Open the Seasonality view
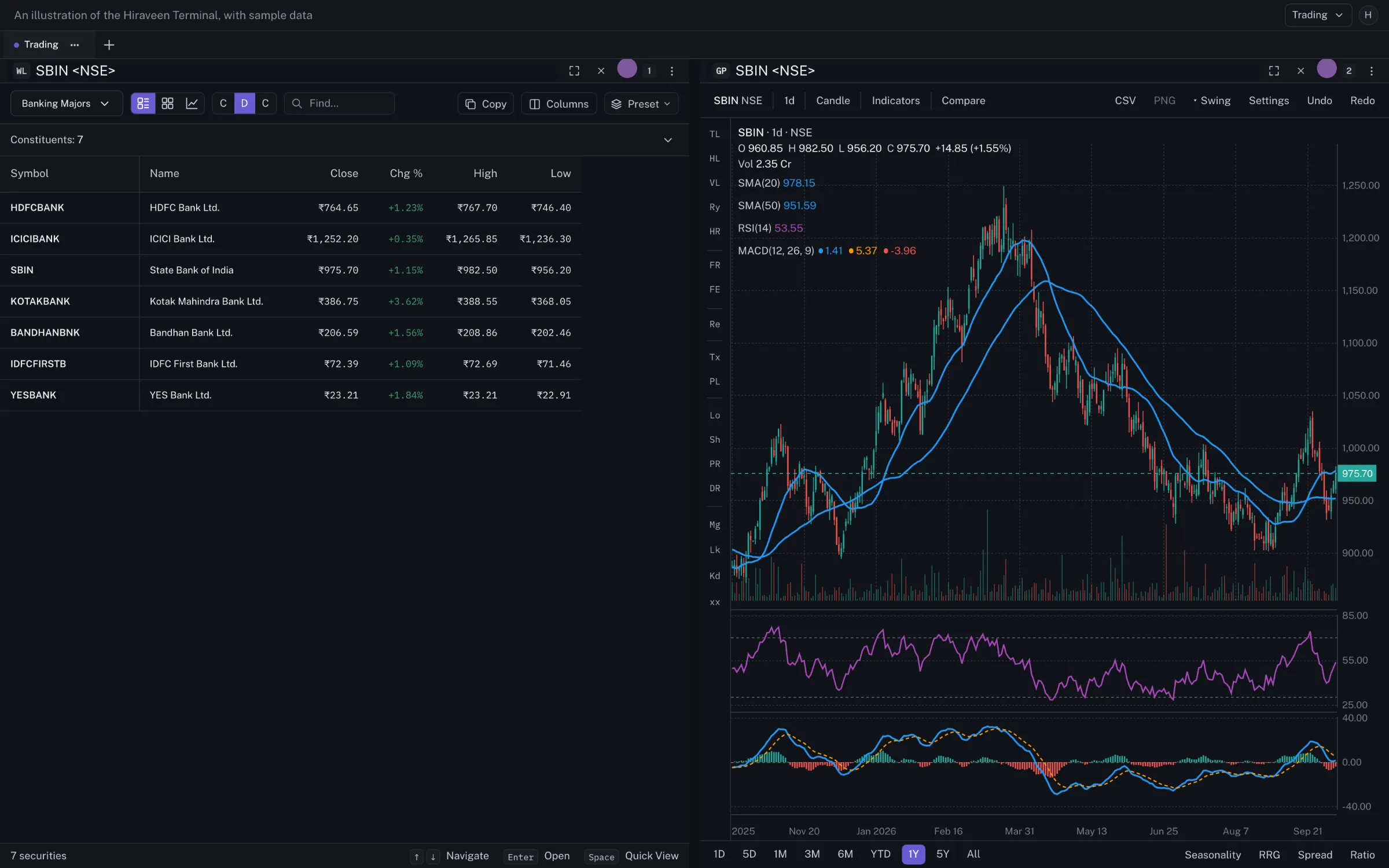 pyautogui.click(x=1212, y=855)
